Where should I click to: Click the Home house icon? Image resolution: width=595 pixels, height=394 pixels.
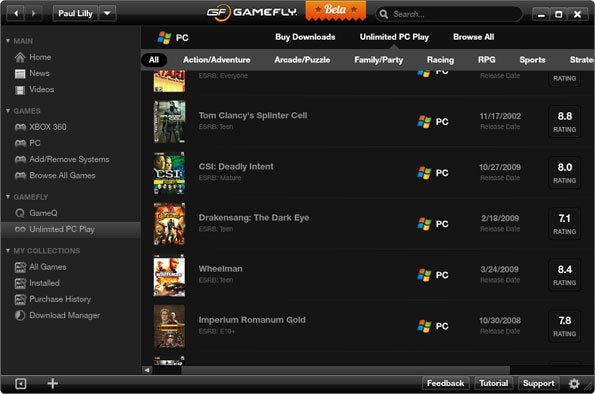tap(20, 57)
